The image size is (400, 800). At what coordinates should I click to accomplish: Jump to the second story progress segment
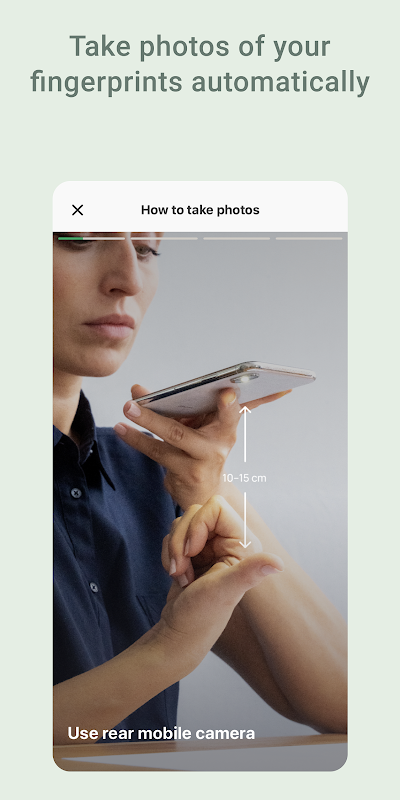tap(164, 238)
